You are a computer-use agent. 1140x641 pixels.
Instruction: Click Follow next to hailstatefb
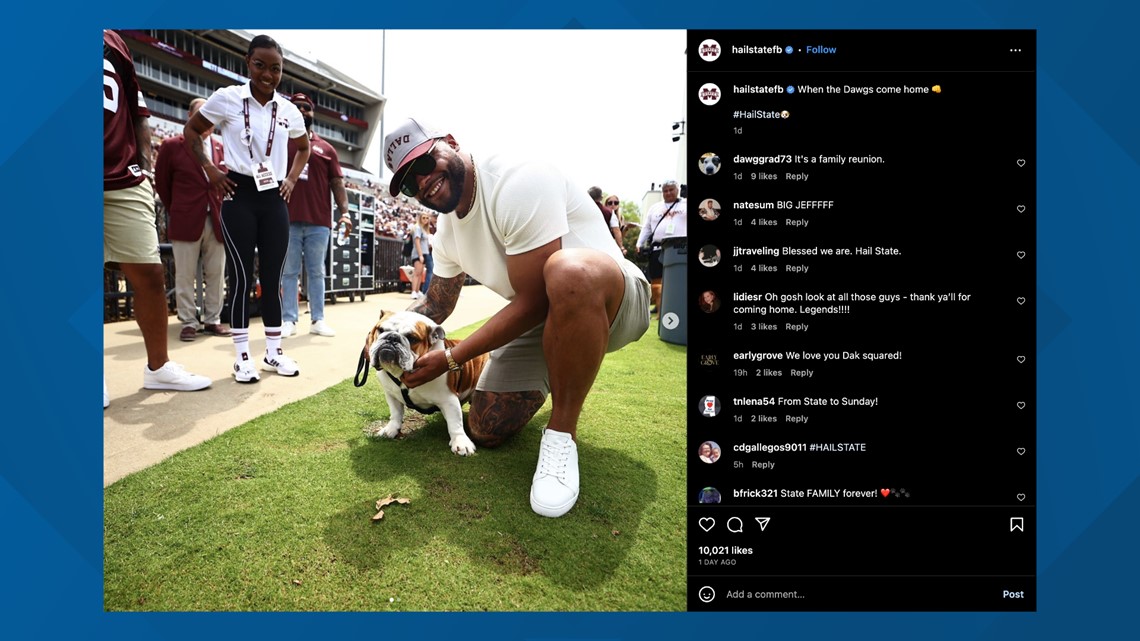click(821, 49)
